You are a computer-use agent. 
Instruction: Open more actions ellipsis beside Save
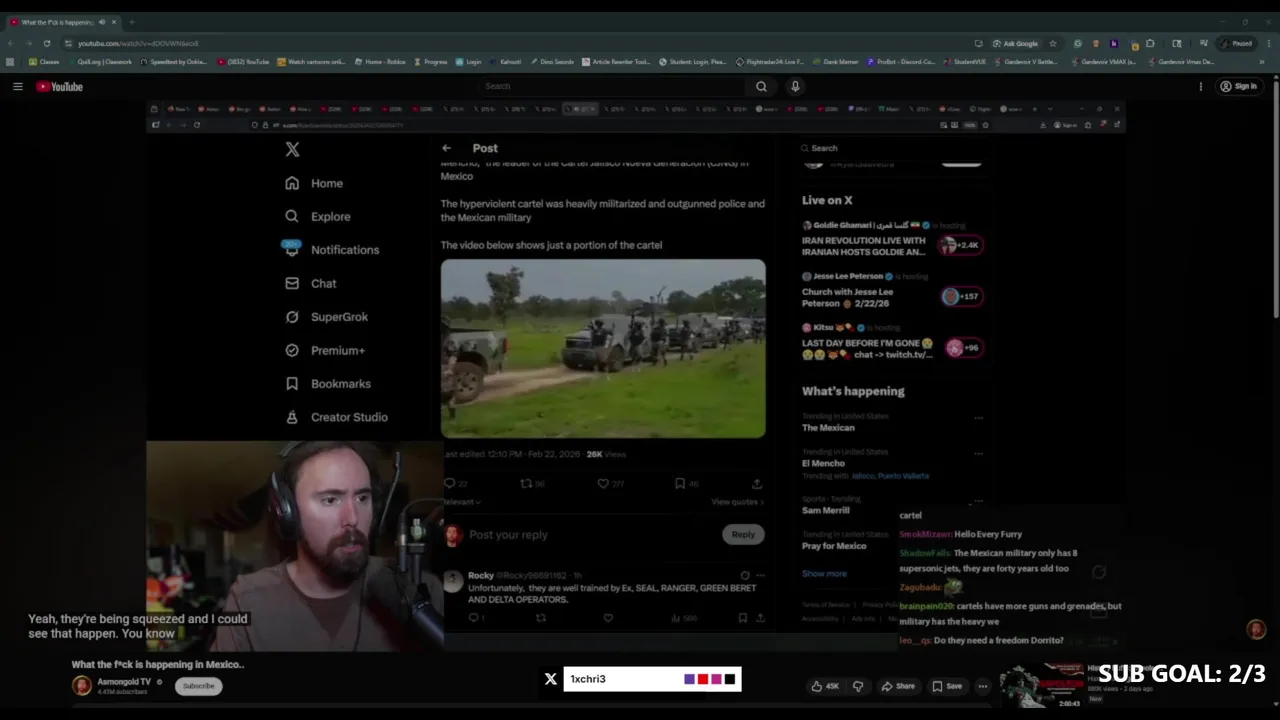point(983,686)
